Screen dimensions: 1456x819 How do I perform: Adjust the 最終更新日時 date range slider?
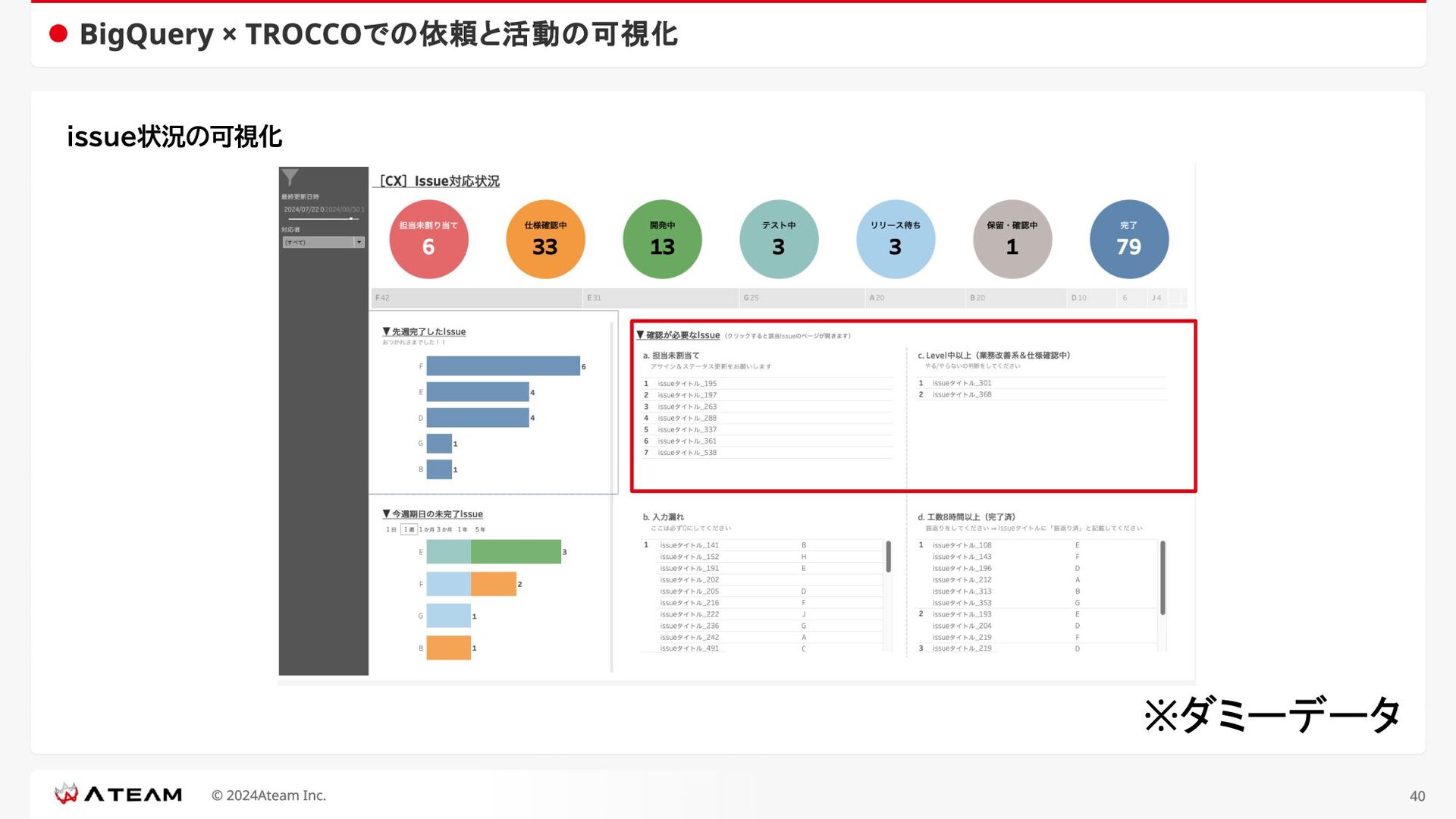(323, 218)
